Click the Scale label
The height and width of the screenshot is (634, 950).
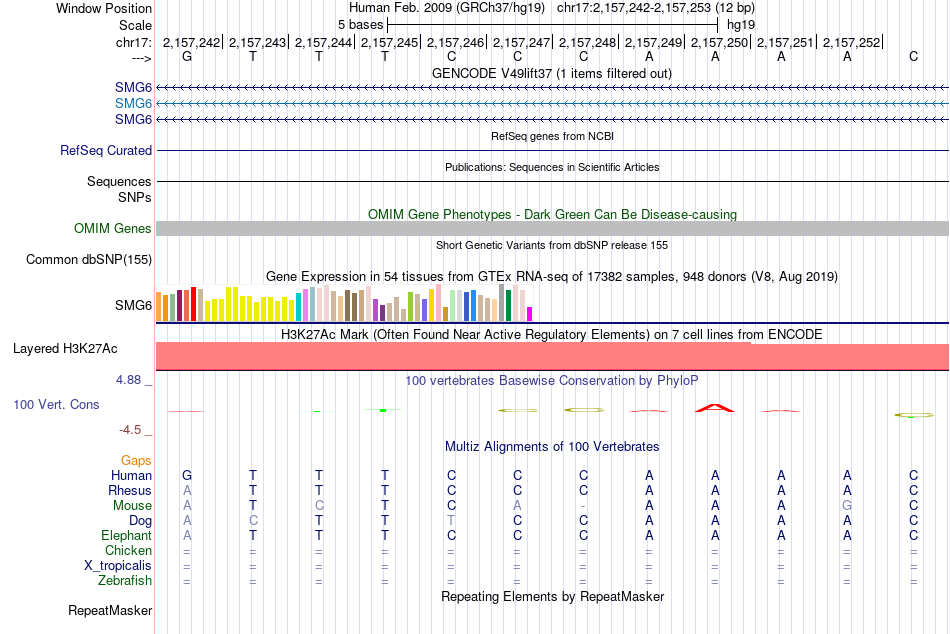click(x=135, y=25)
